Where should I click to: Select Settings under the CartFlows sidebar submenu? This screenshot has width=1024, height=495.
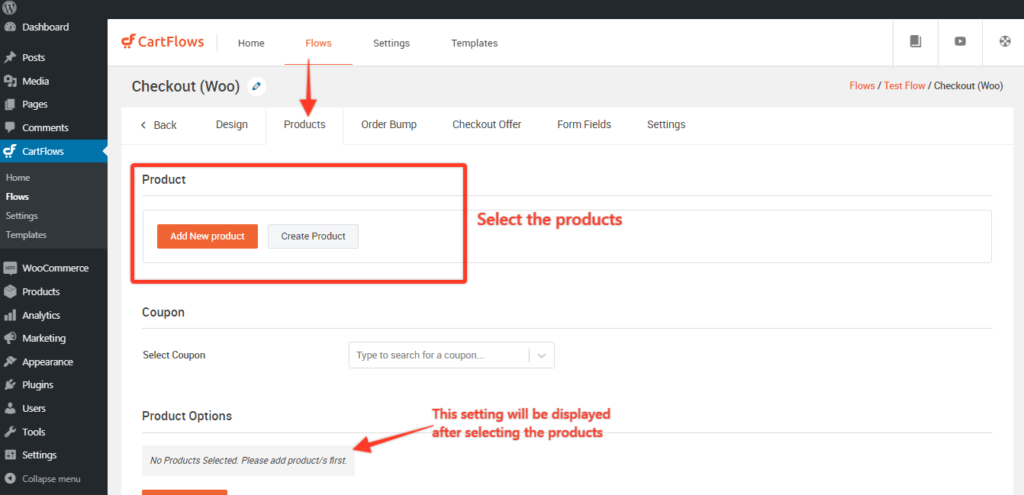[x=22, y=216]
